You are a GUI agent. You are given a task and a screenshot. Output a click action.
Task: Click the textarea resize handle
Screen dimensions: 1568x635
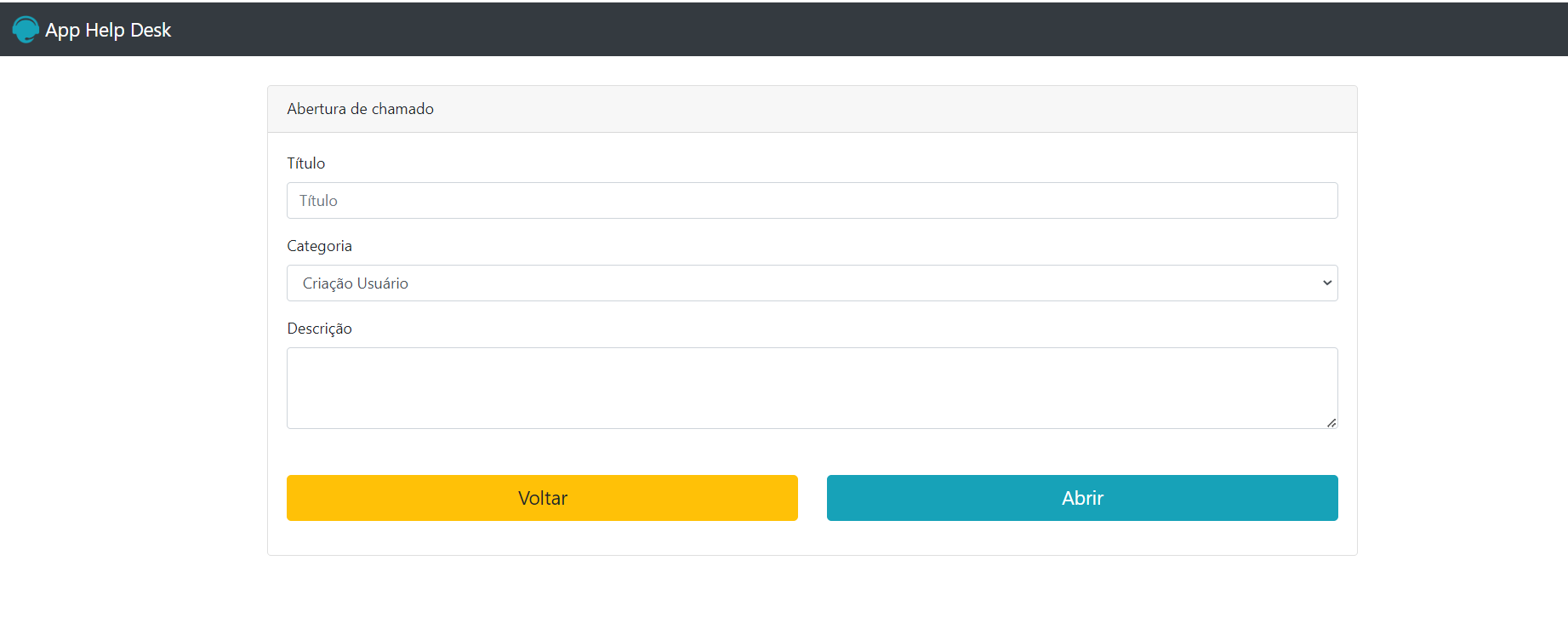click(x=1332, y=424)
